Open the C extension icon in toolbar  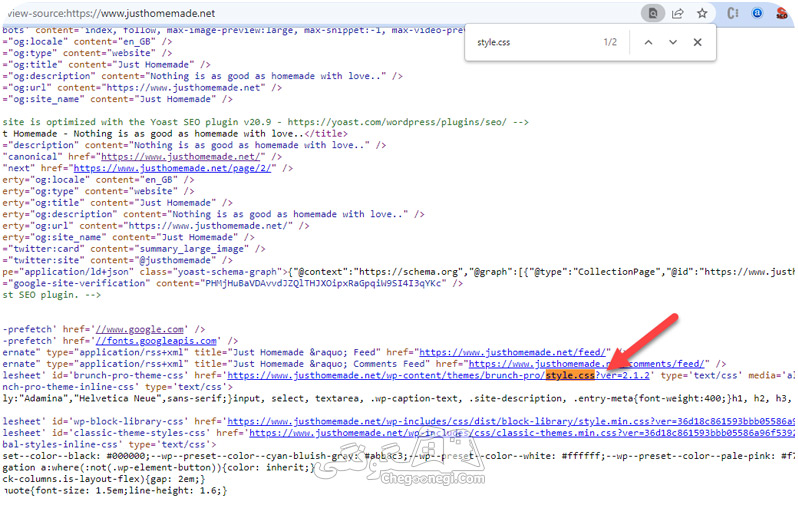coord(733,13)
